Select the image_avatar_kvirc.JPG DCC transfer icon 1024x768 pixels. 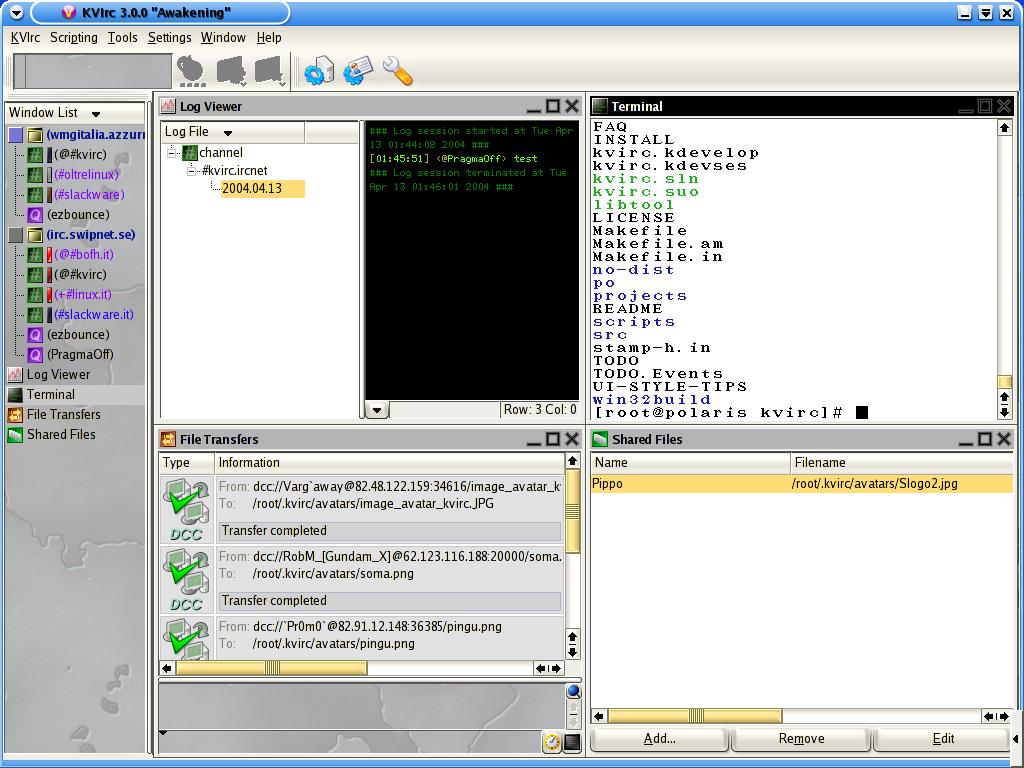[187, 509]
